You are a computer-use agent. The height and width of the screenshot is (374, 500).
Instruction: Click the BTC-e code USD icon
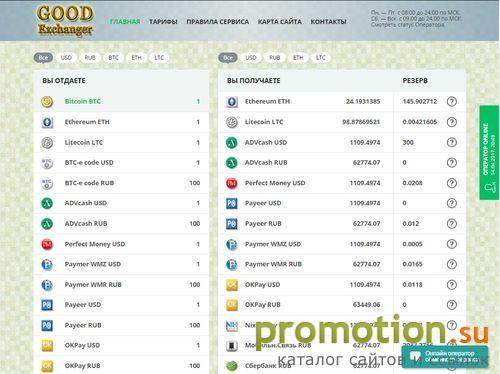pos(47,163)
